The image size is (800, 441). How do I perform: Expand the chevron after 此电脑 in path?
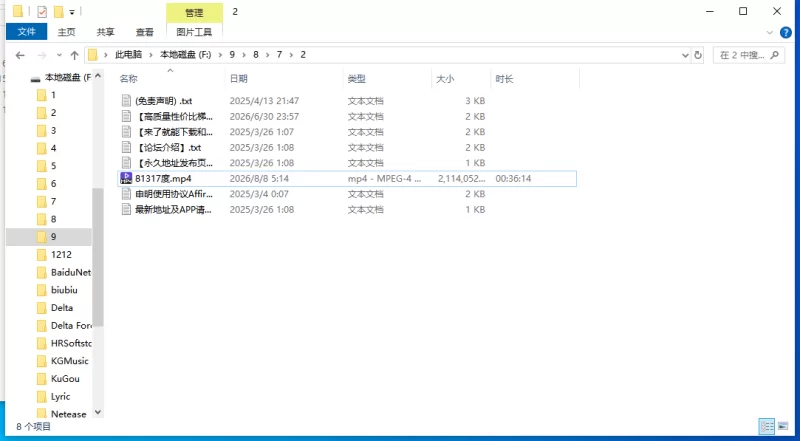[152, 55]
